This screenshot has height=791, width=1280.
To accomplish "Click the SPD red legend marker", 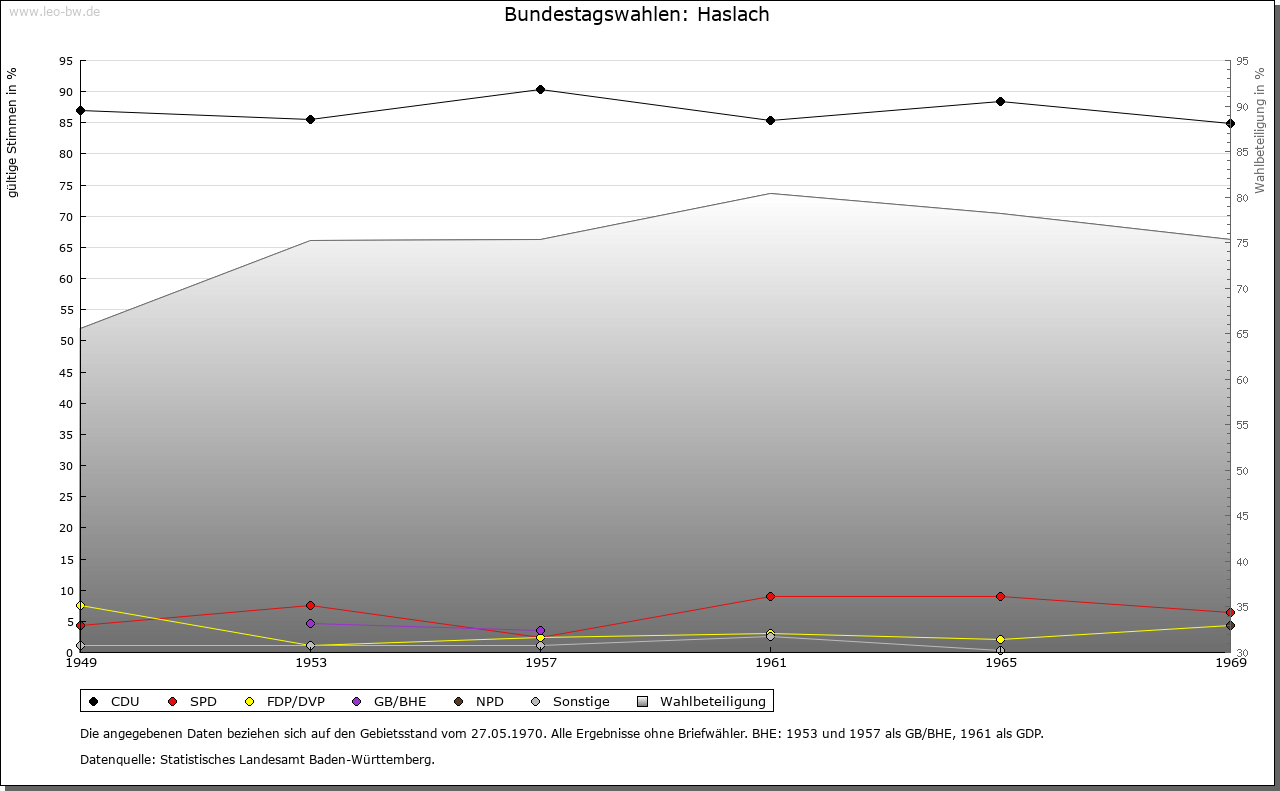I will [x=173, y=701].
